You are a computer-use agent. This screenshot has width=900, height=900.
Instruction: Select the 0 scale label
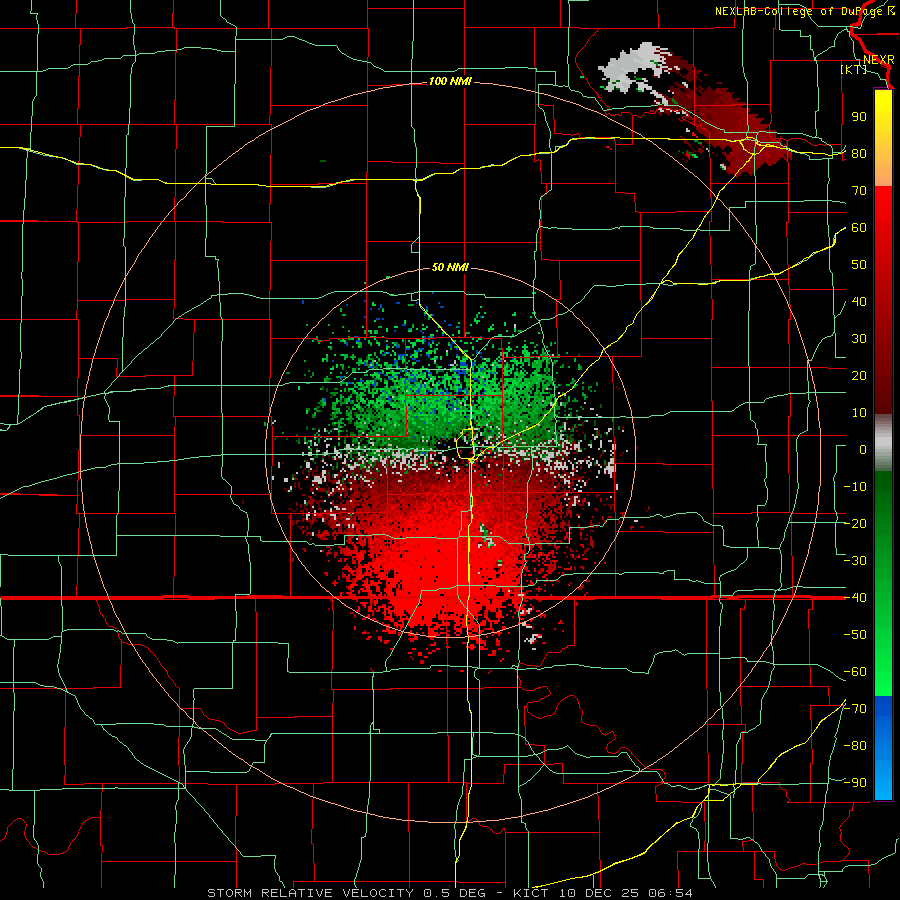point(863,449)
